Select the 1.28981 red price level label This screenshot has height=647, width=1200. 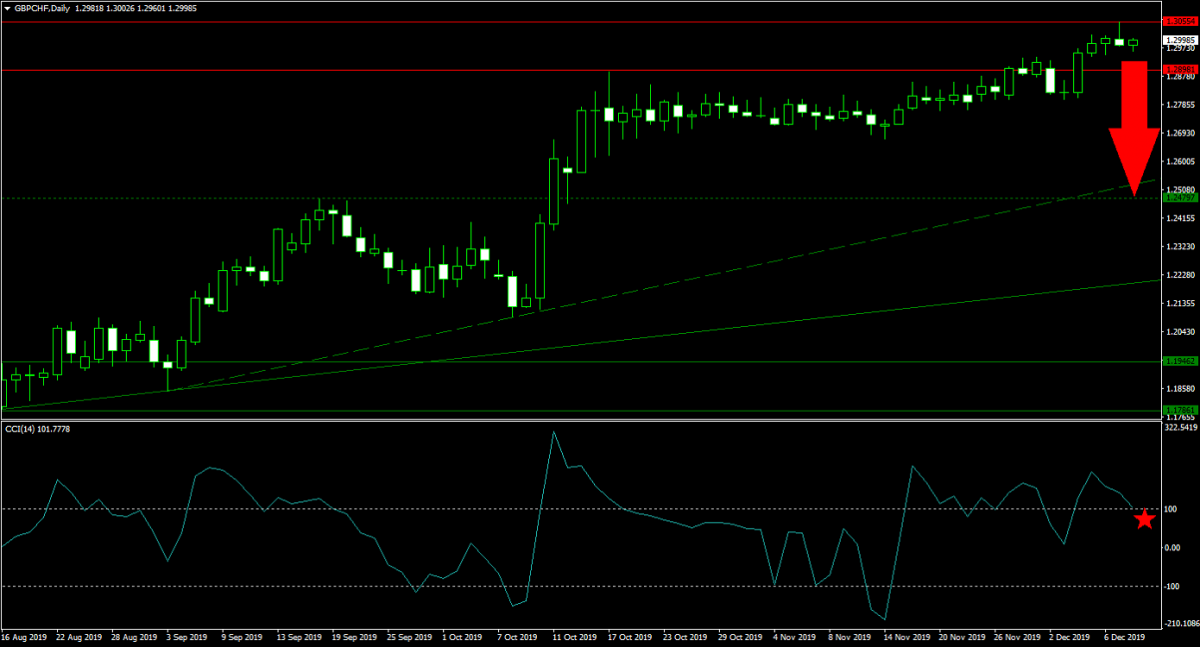[1180, 70]
